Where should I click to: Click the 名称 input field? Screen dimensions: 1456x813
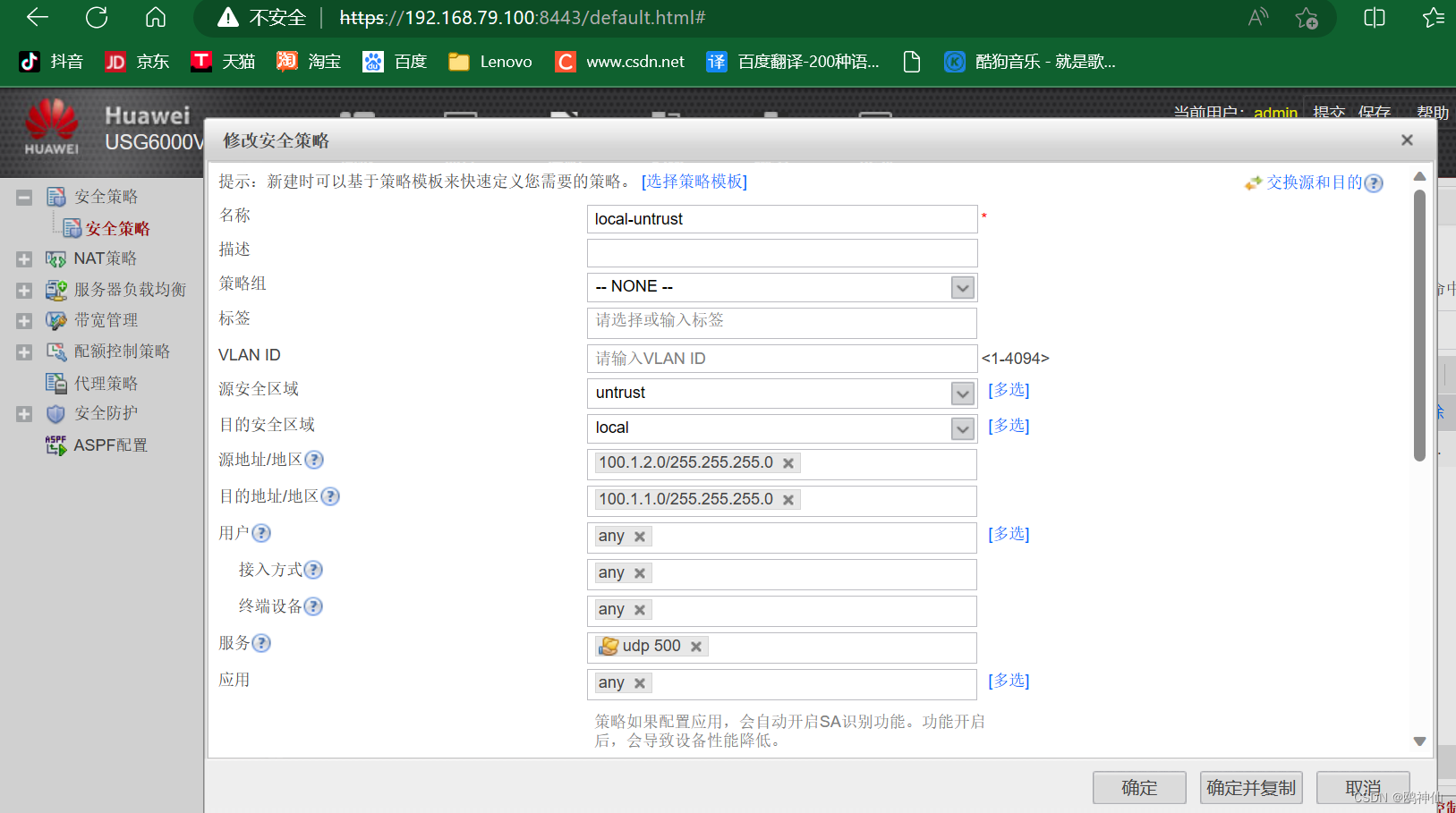click(x=782, y=219)
